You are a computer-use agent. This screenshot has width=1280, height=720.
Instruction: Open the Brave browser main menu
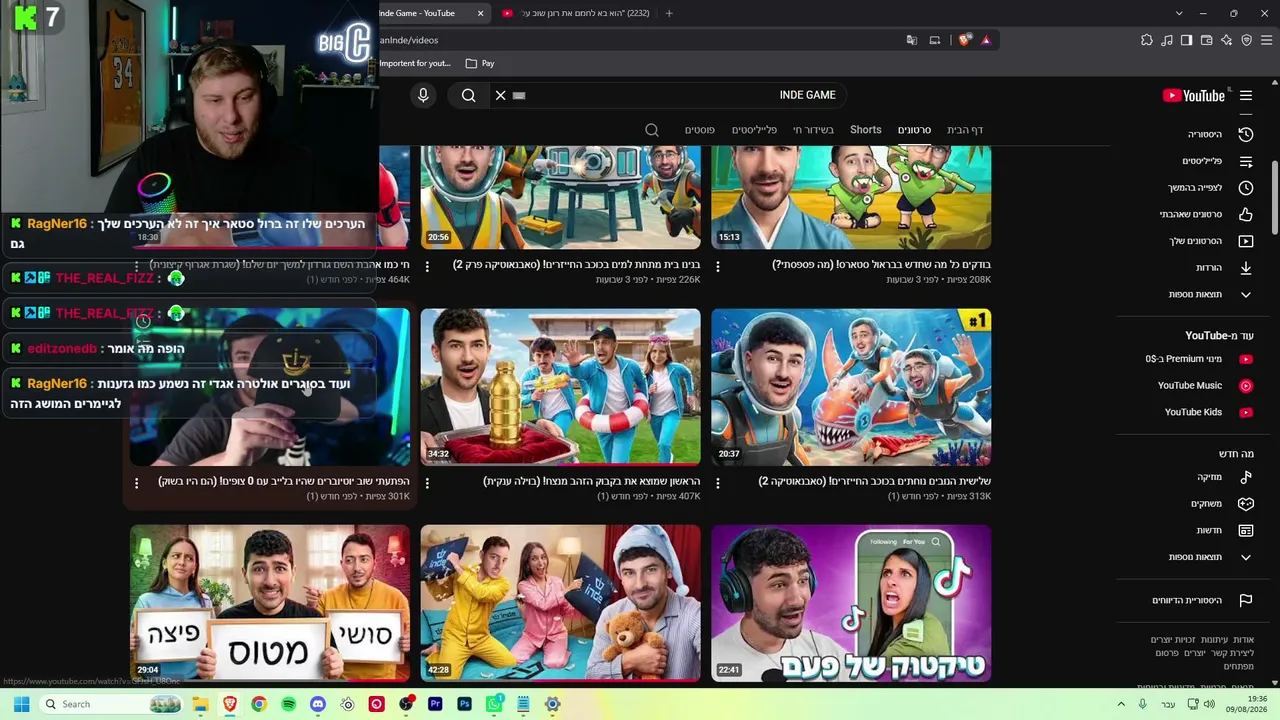tap(1267, 40)
